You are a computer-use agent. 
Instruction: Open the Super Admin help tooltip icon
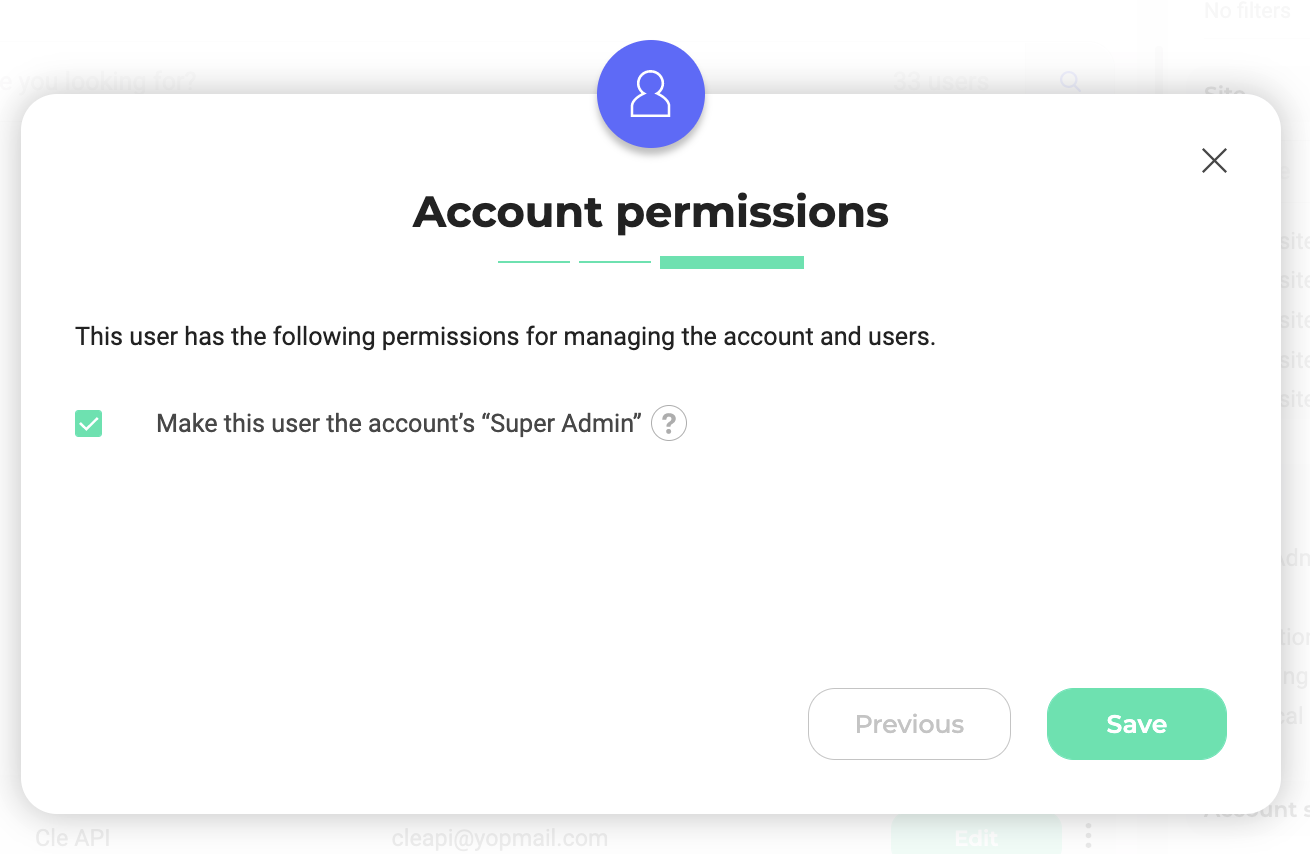[x=669, y=424]
